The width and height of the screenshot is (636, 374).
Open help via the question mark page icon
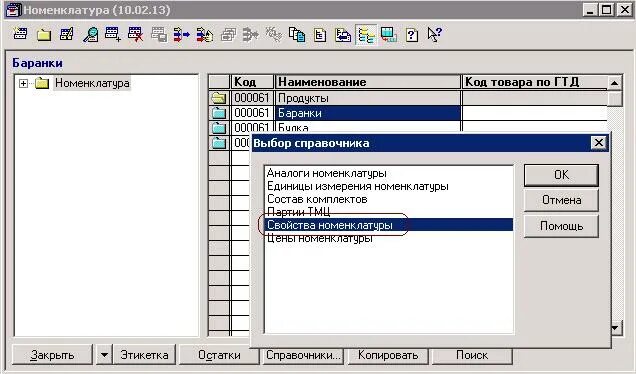[412, 35]
